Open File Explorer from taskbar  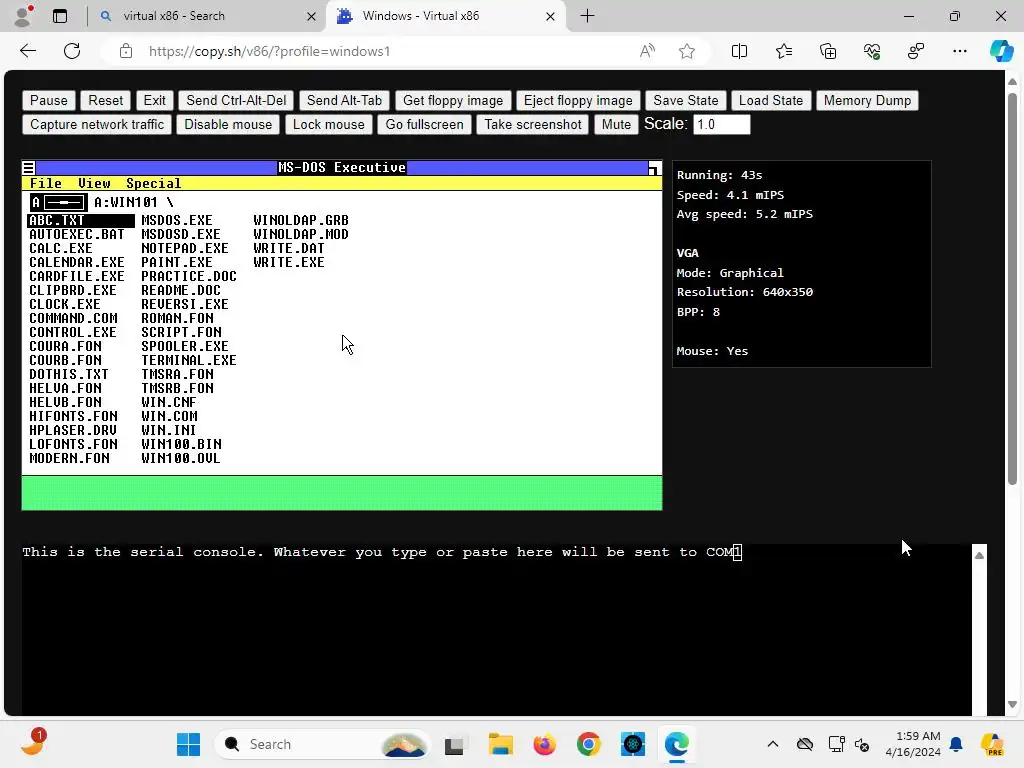click(501, 744)
